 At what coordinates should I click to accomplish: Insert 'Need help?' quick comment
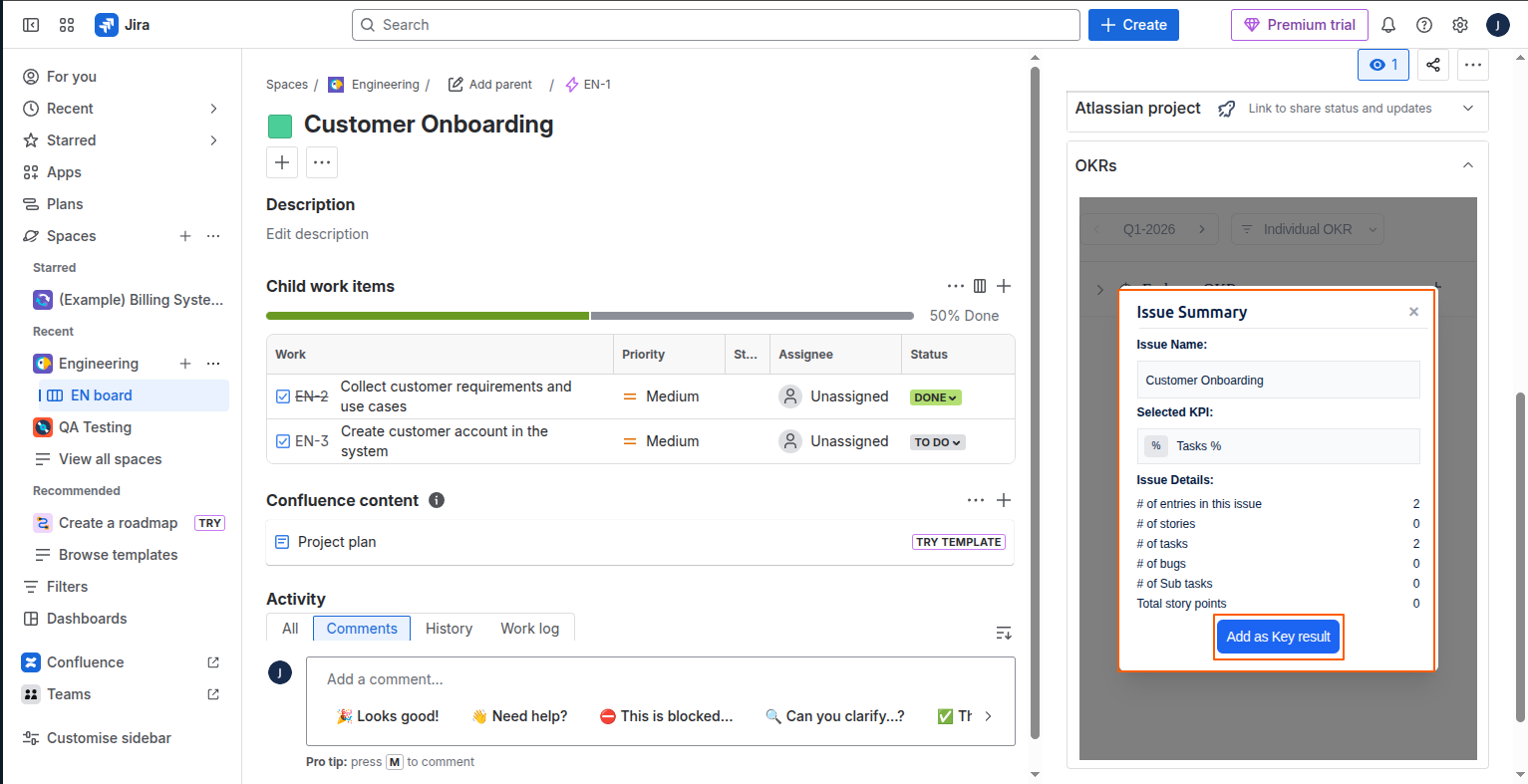pos(519,716)
